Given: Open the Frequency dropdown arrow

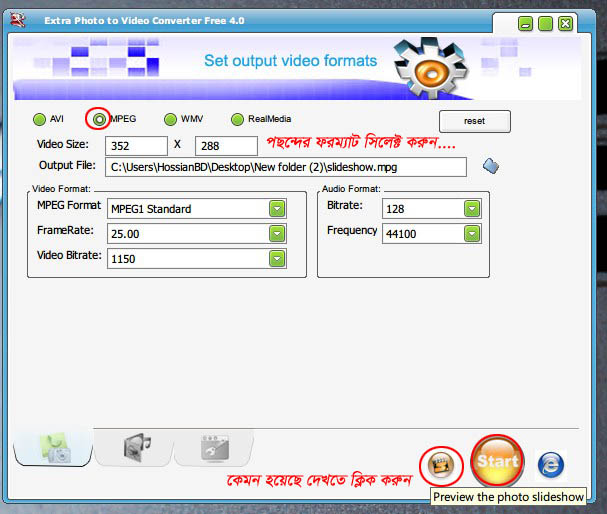Looking at the screenshot, I should tap(472, 234).
